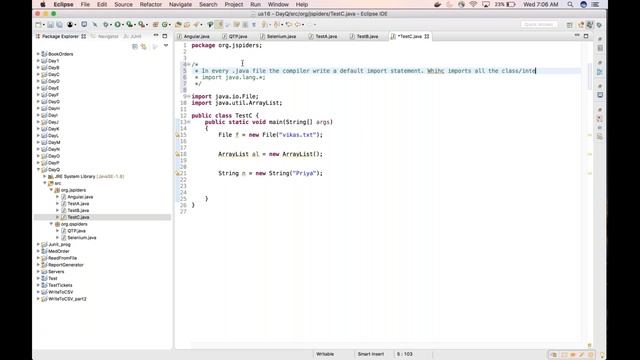640x360 pixels.
Task: Select TestA.java in Package Explorer
Action: click(78, 204)
